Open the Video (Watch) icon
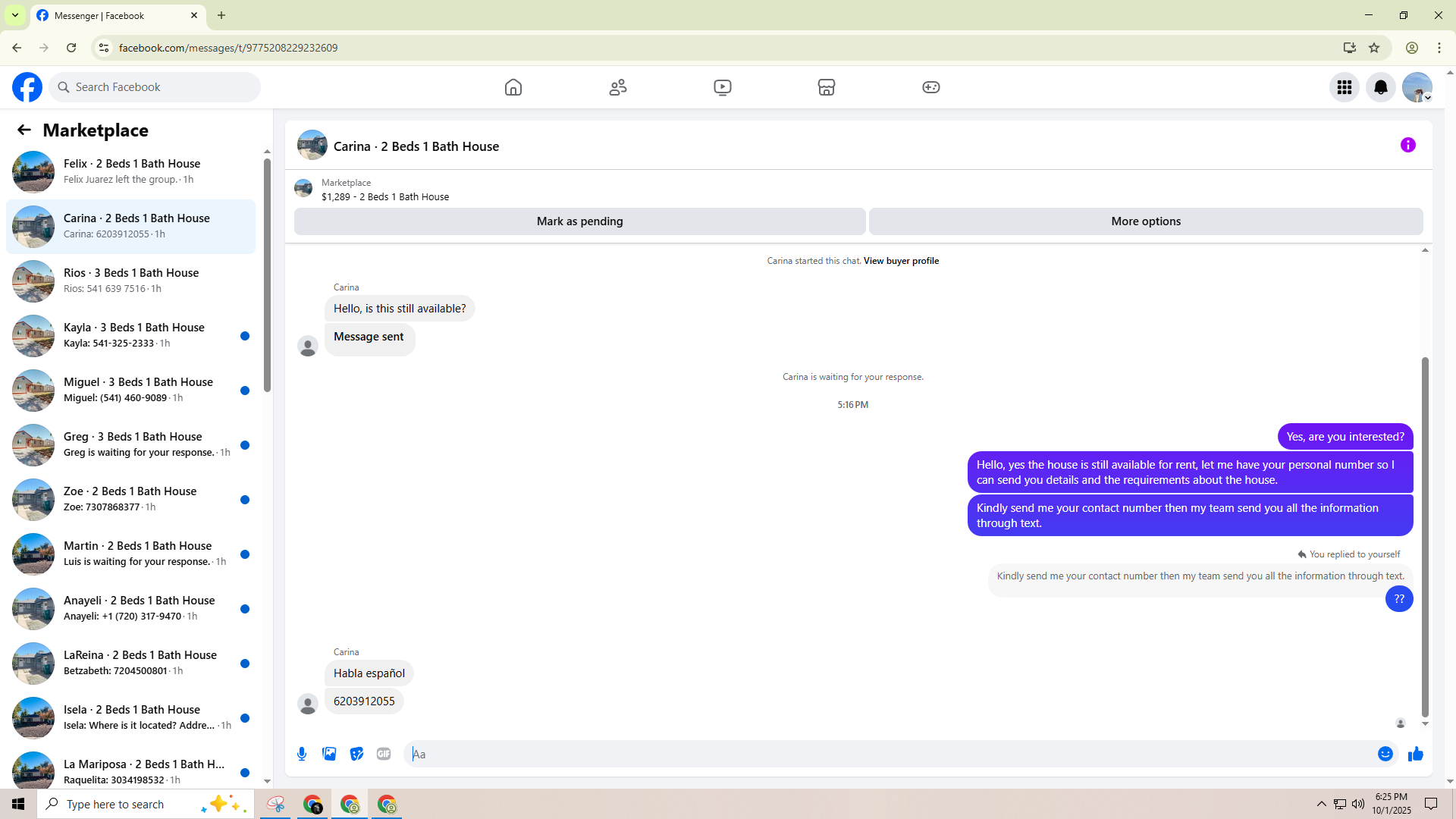The image size is (1456, 819). point(723,87)
